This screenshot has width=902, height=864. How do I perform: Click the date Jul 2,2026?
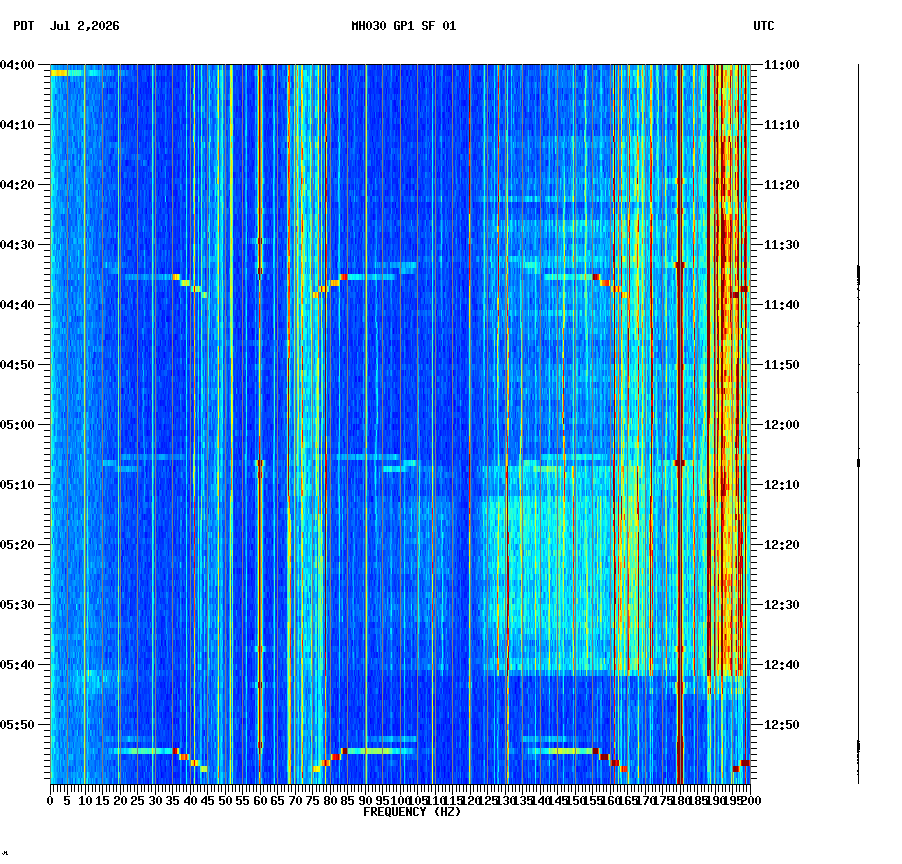[x=85, y=26]
